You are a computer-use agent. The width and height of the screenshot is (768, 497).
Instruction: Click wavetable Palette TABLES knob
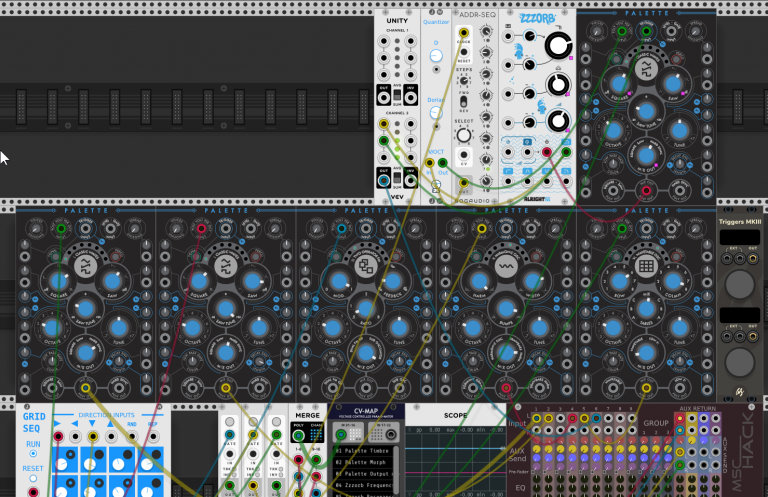pos(646,308)
